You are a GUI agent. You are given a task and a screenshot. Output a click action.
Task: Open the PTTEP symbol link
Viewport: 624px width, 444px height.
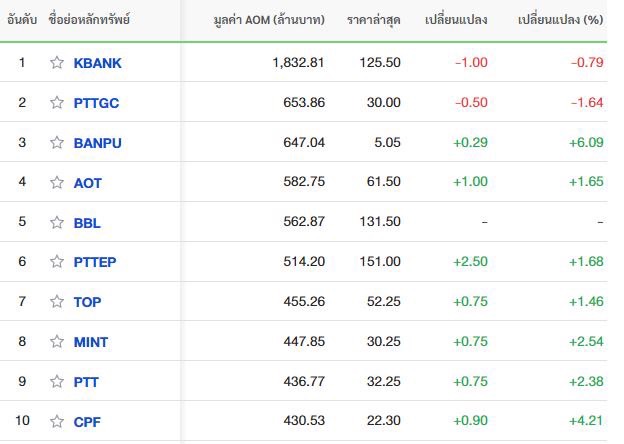click(95, 262)
